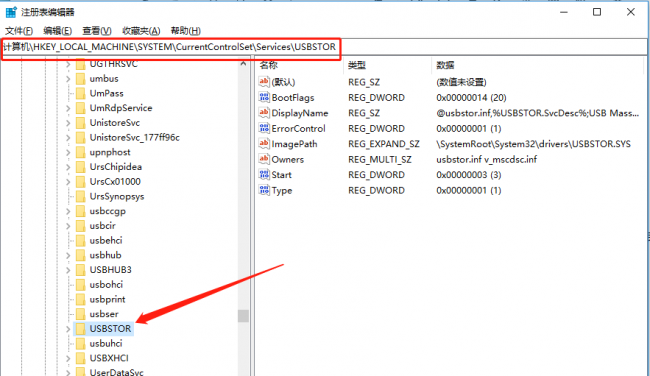The width and height of the screenshot is (650, 376).
Task: Expand the UnistoreSvc key
Action: coord(68,123)
